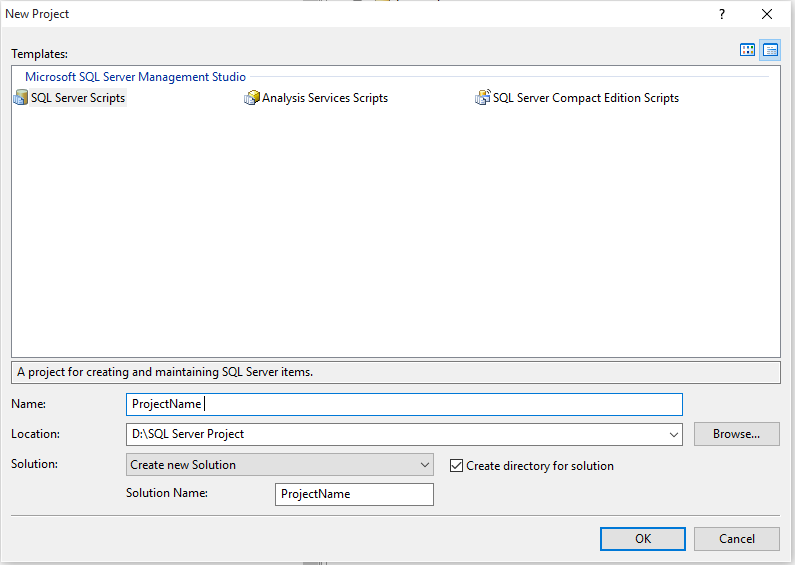Open the dialog help question mark
This screenshot has height=565, width=795.
[x=721, y=14]
